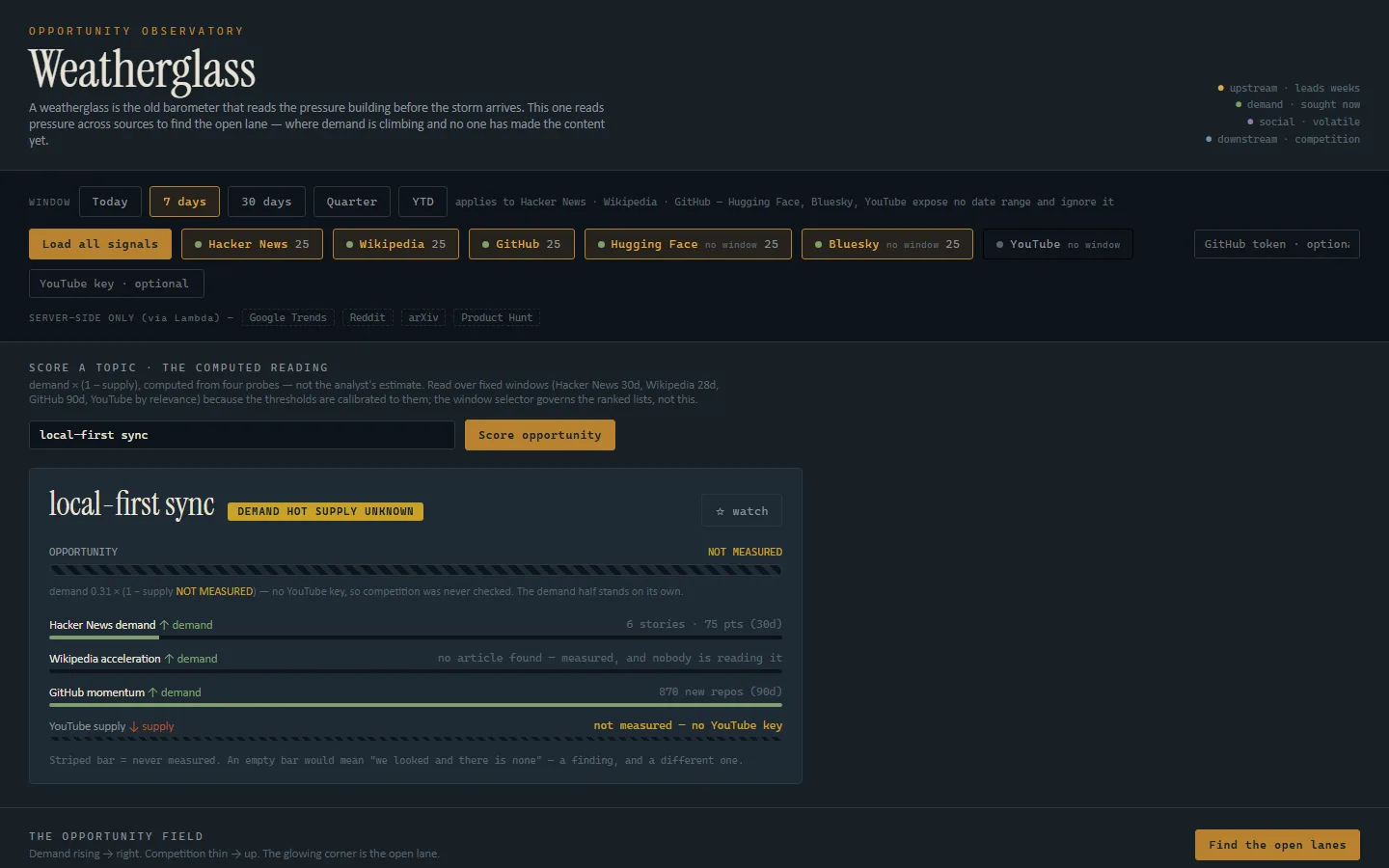Click the Wikipedia acceleration label
Image resolution: width=1389 pixels, height=868 pixels.
point(105,659)
